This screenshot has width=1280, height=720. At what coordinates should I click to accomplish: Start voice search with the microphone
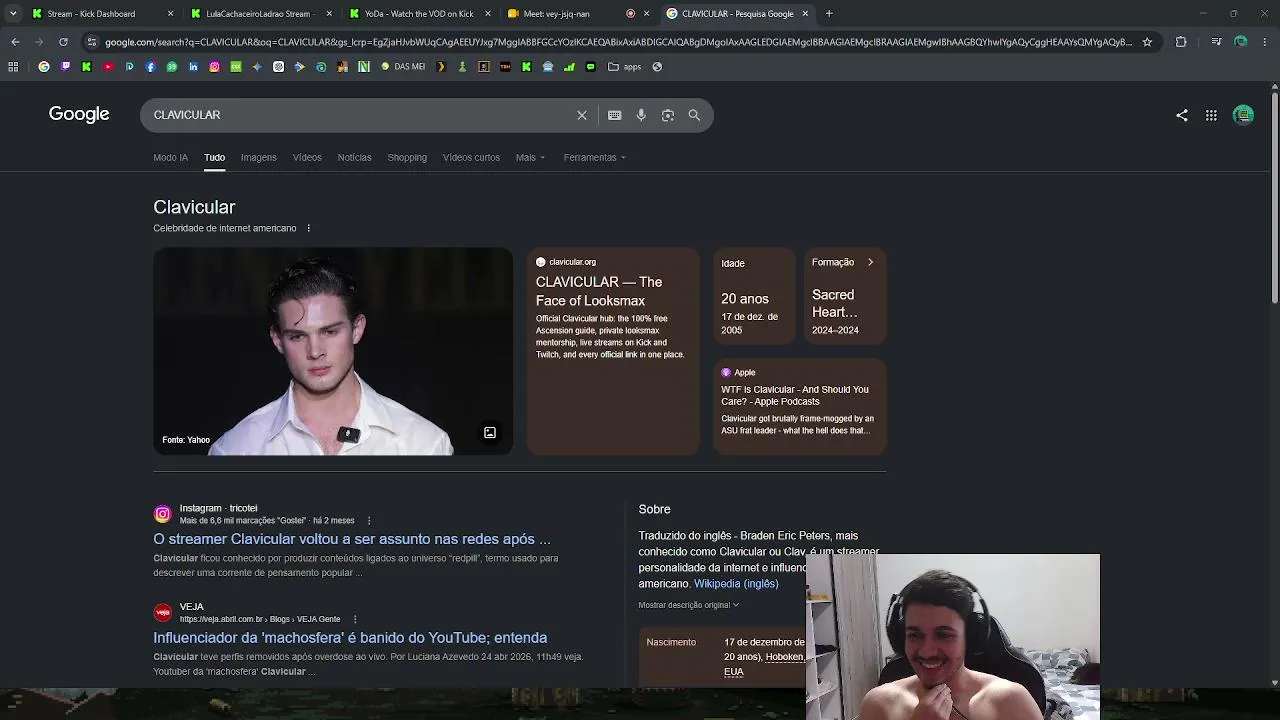[x=641, y=115]
